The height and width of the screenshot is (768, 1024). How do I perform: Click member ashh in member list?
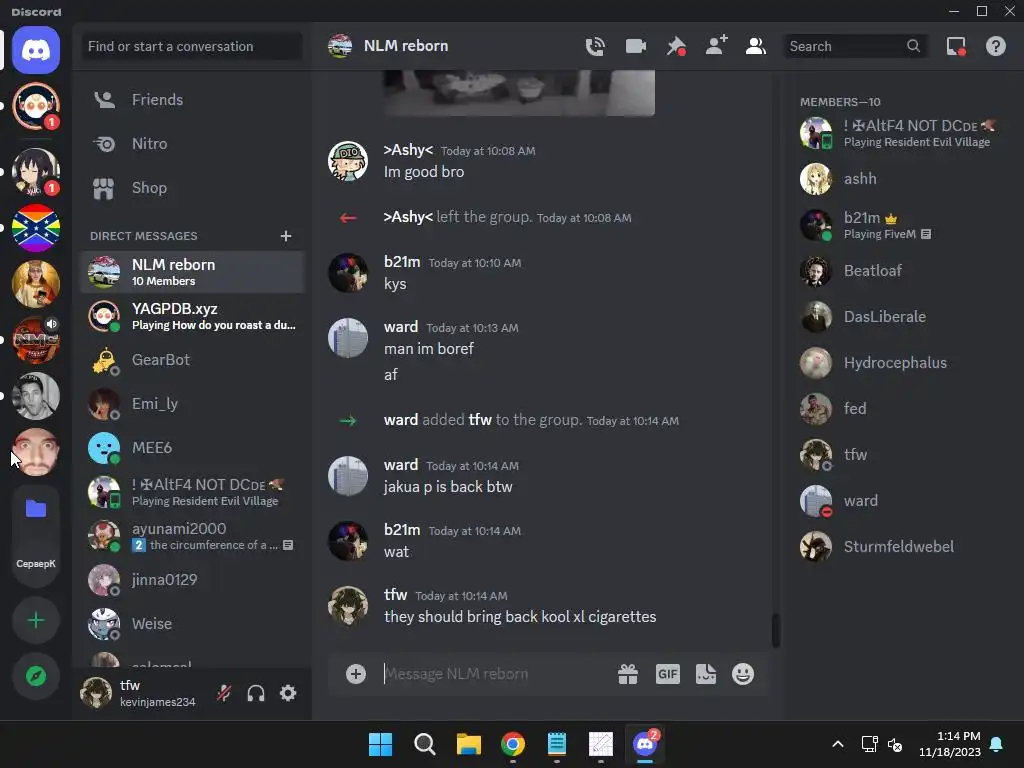click(x=904, y=179)
